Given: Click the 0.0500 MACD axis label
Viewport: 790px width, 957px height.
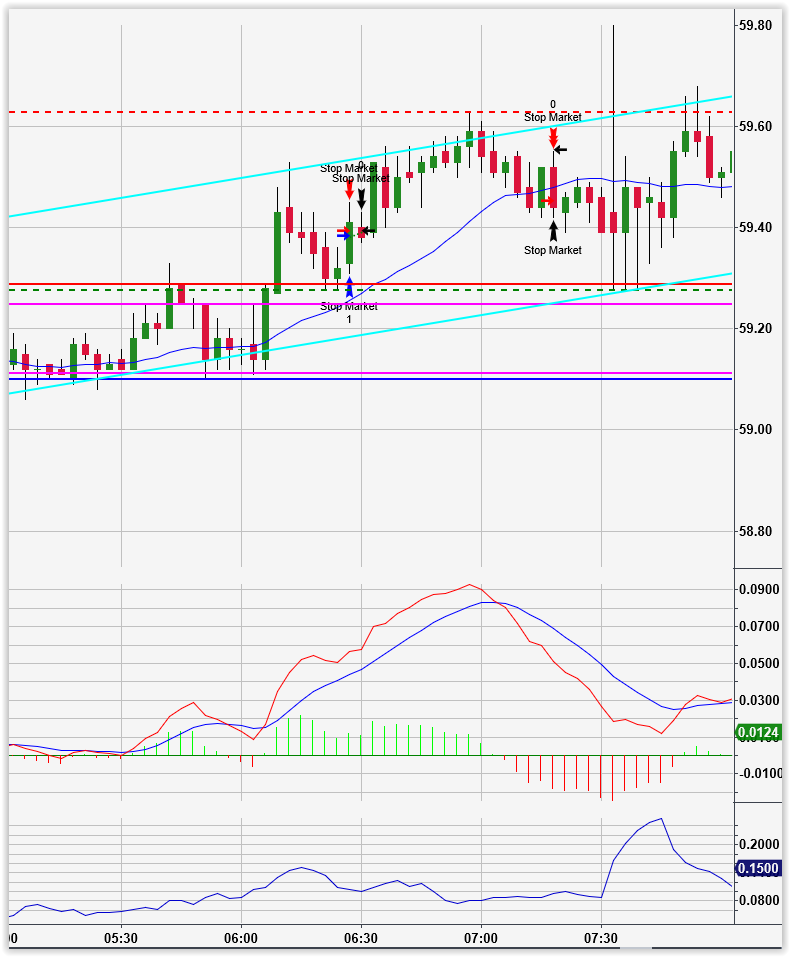Looking at the screenshot, I should pos(759,663).
